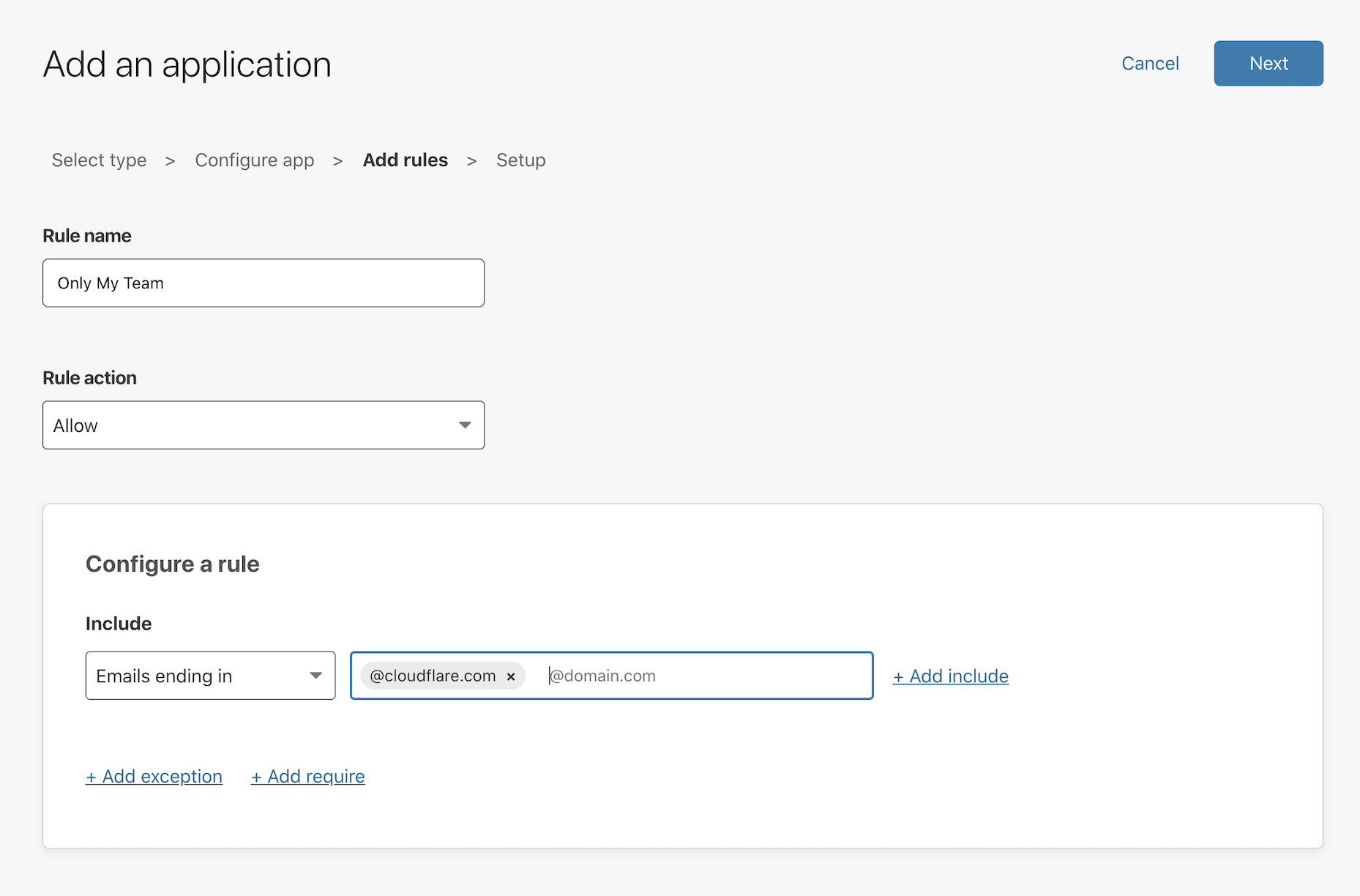This screenshot has height=896, width=1360.
Task: Click the Include selector chevron
Action: click(316, 676)
